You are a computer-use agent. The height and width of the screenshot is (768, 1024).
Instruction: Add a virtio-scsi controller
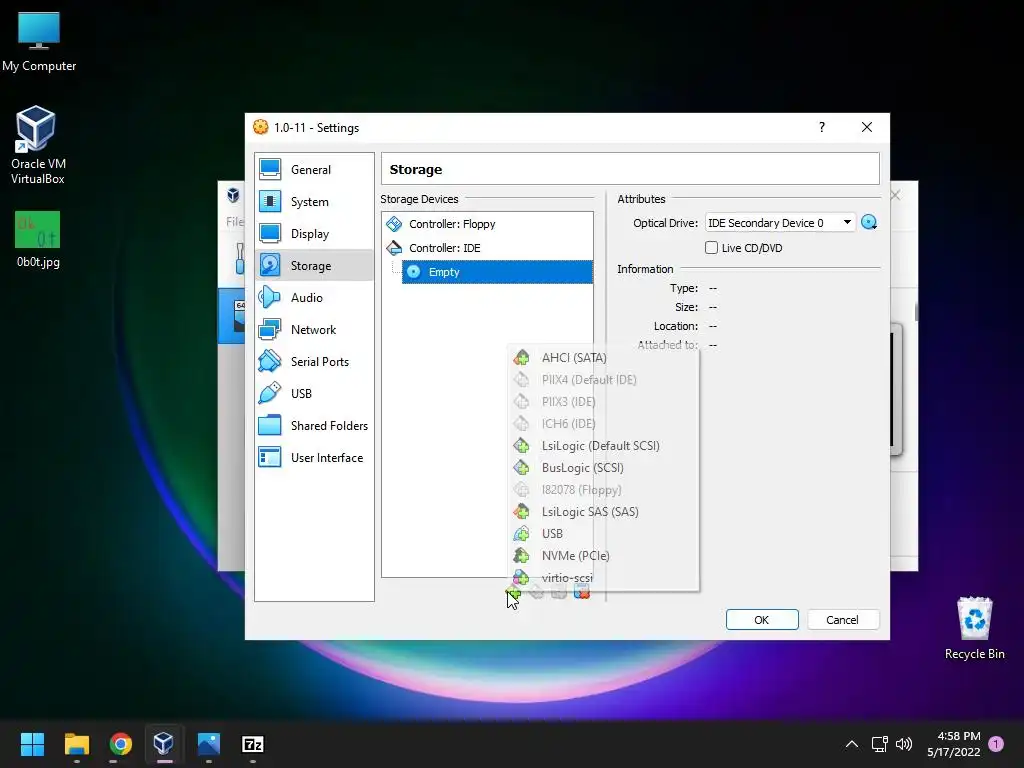coord(603,577)
